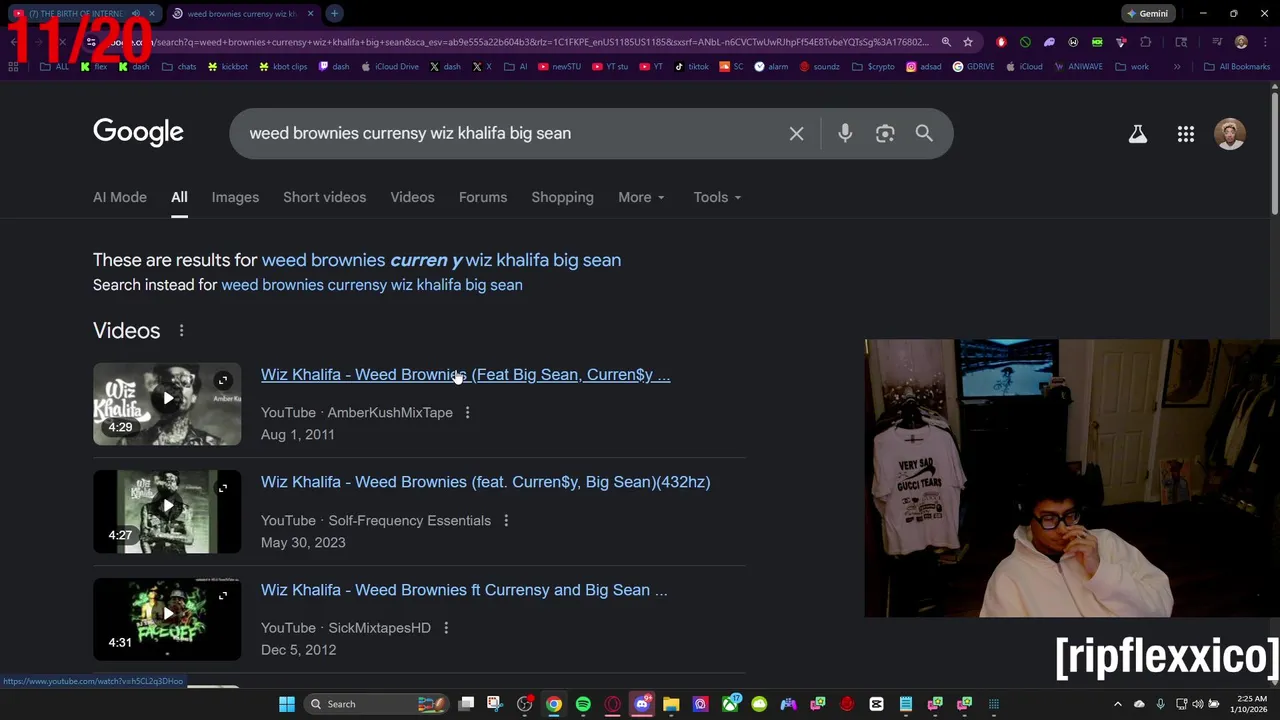Open the zoom magnifier icon in address bar

pyautogui.click(x=946, y=42)
